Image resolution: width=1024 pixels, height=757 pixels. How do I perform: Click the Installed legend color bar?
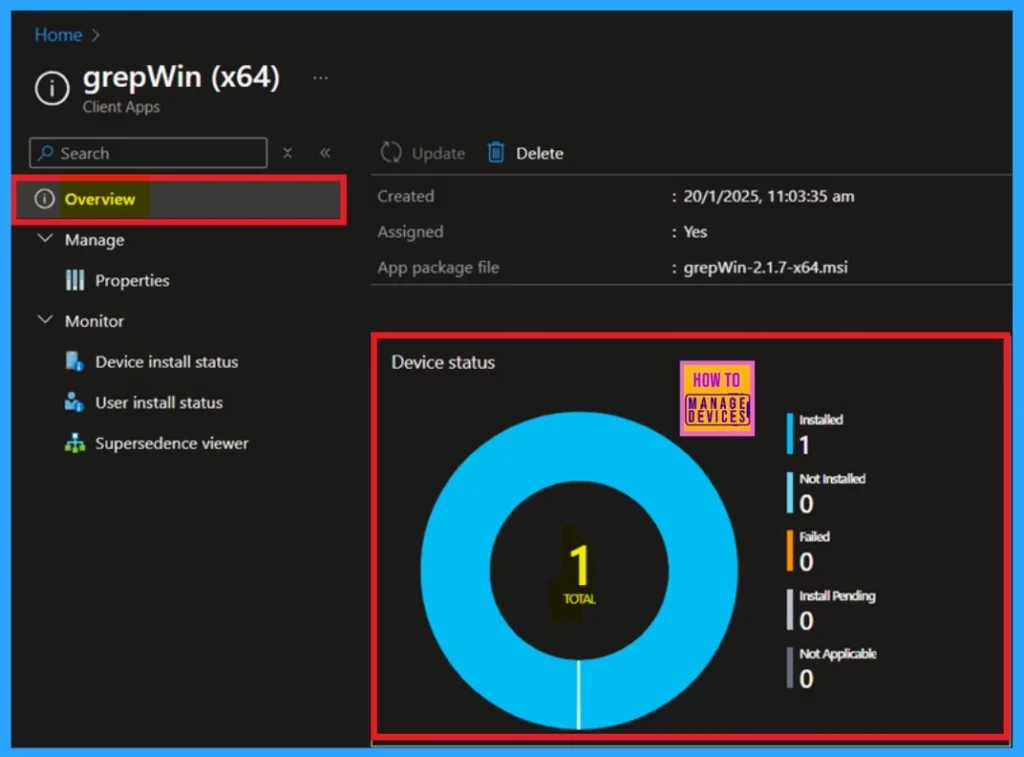[790, 433]
